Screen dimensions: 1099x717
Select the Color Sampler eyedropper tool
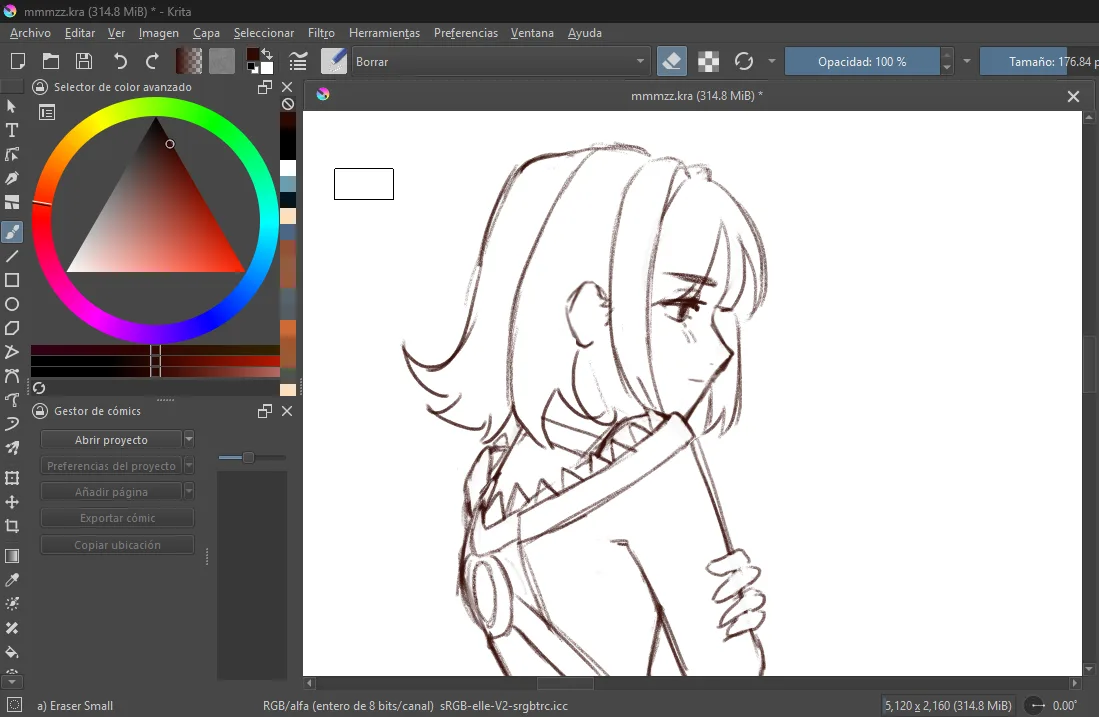(12, 580)
